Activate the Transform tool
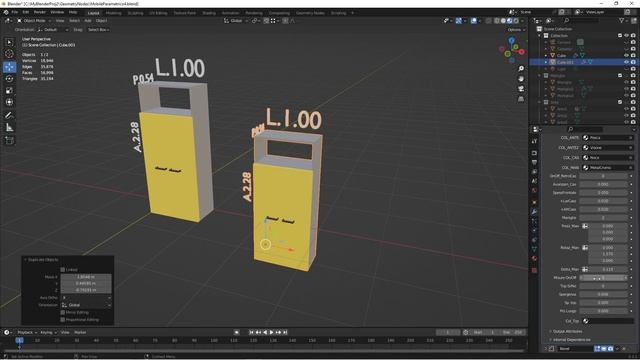Viewport: 640px width, 360px height. (x=9, y=102)
